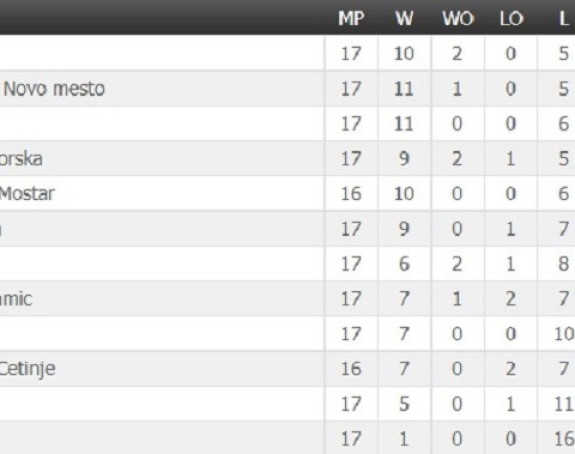Click the 6 wins cell
The height and width of the screenshot is (454, 575).
click(404, 264)
